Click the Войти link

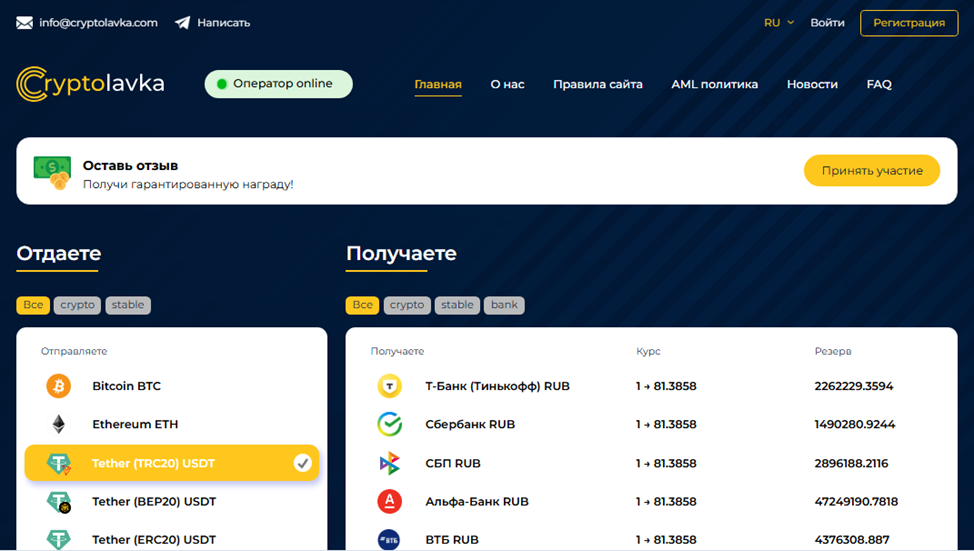click(827, 23)
